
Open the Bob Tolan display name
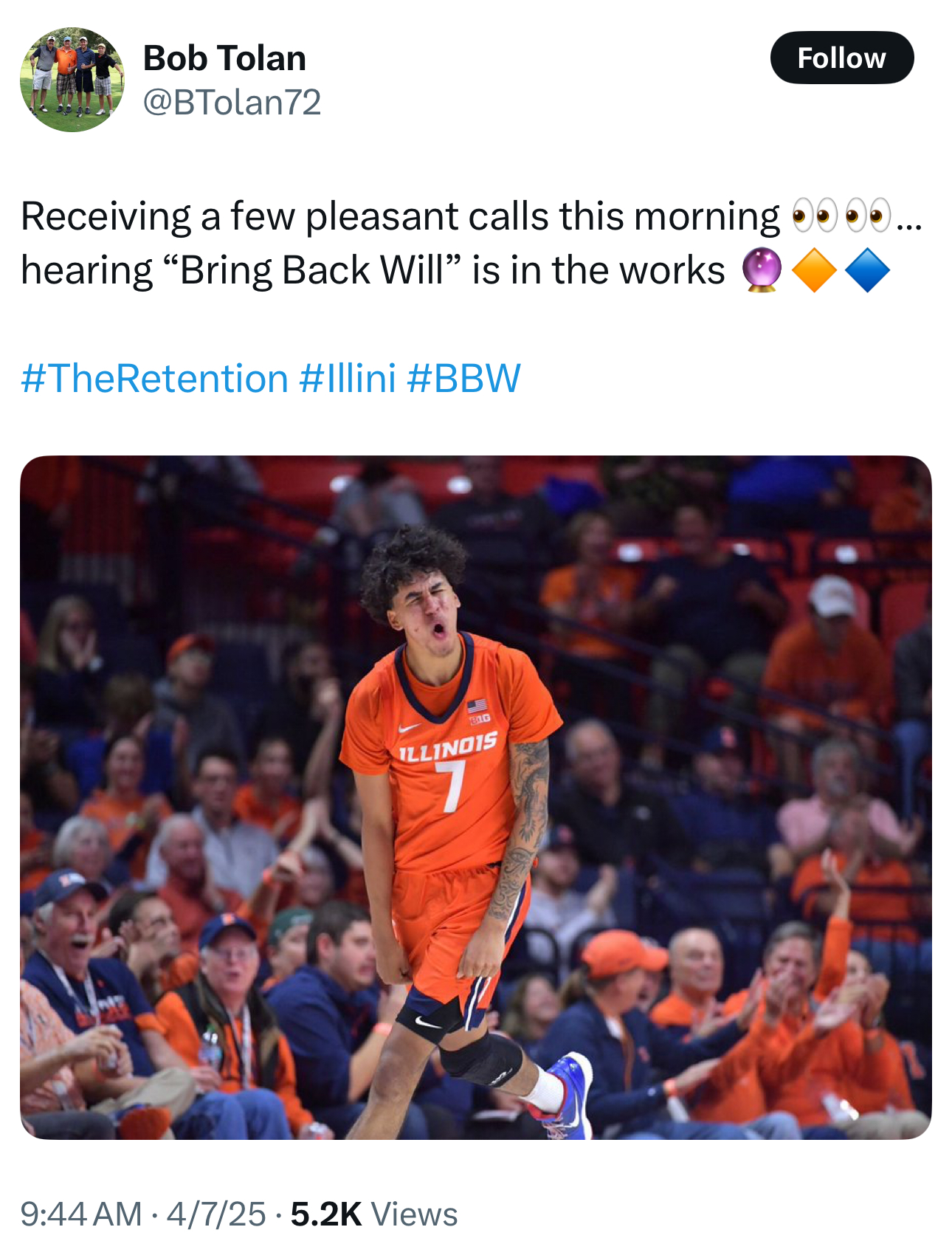point(224,58)
